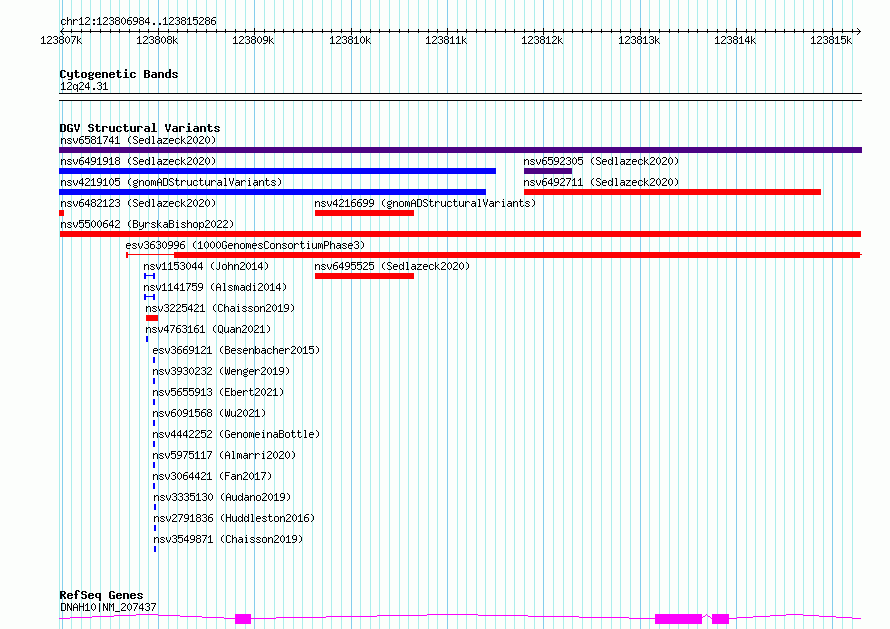This screenshot has height=629, width=890.
Task: Open nsv5500642 (ByrskaBishop2022) label
Action: [x=147, y=224]
